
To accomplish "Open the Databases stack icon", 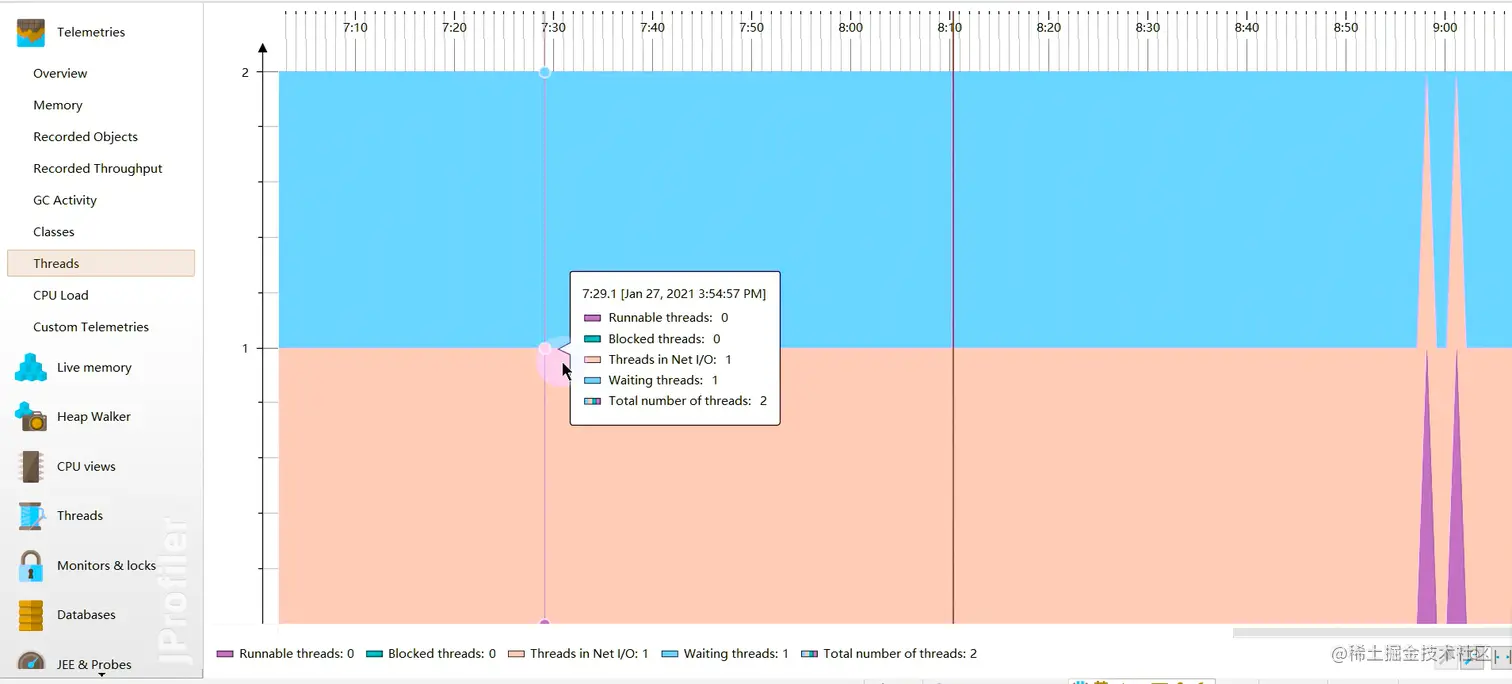I will 31,615.
